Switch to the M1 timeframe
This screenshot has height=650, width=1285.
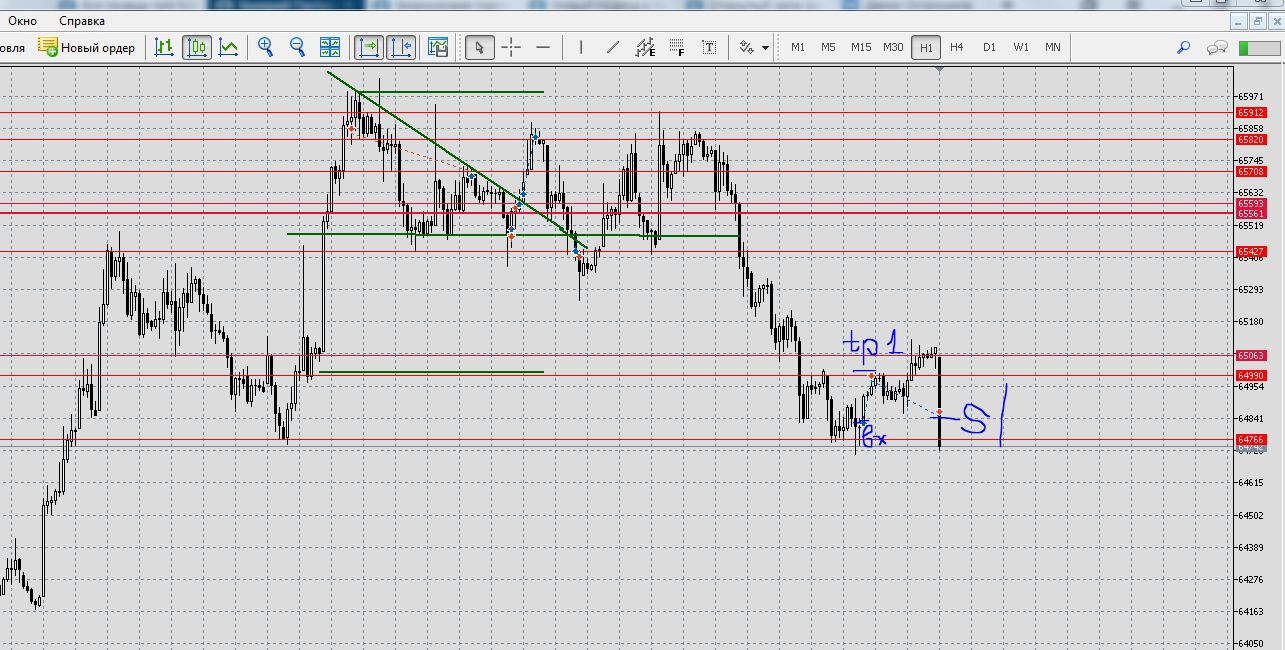click(x=798, y=47)
